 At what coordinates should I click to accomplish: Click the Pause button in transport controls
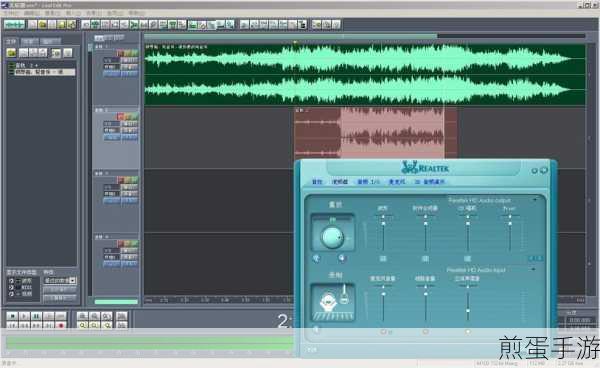[36, 316]
